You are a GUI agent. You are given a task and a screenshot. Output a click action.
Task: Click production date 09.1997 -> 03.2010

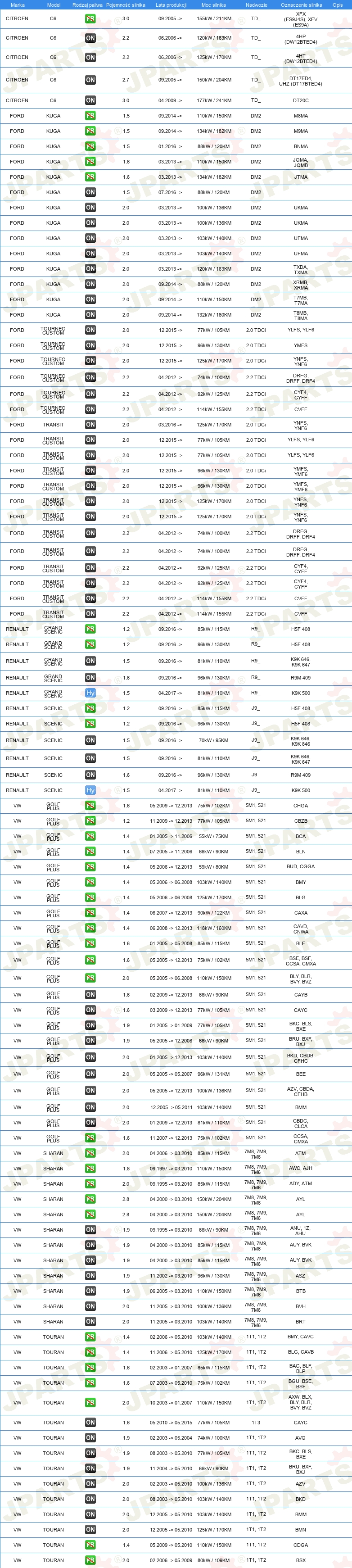[171, 1169]
